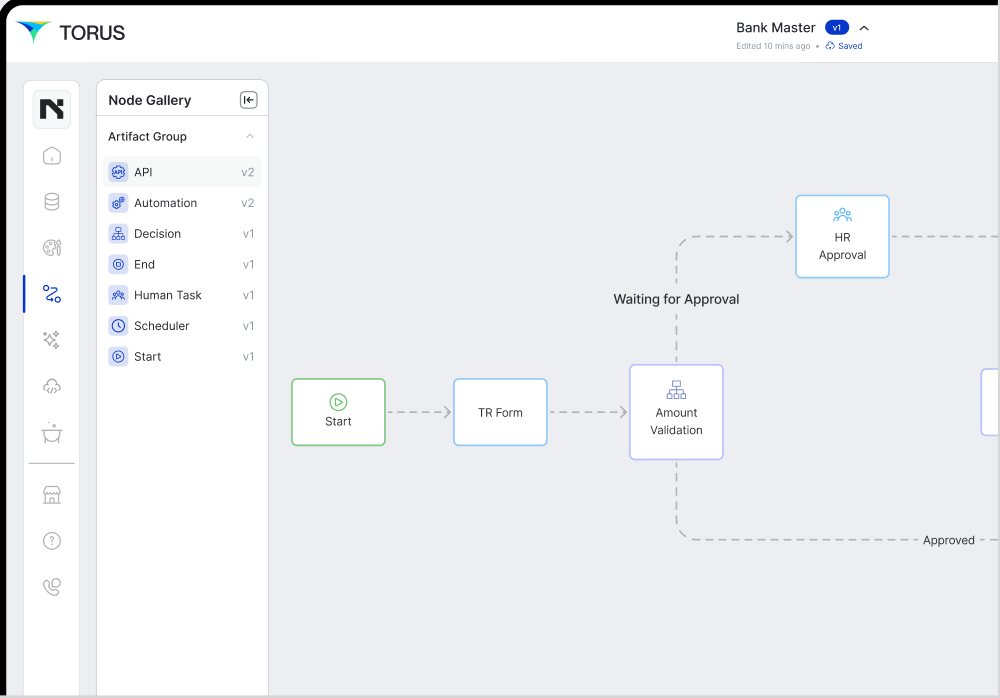Screen dimensions: 1000x698
Task: Collapse the Node Gallery panel
Action: [248, 100]
